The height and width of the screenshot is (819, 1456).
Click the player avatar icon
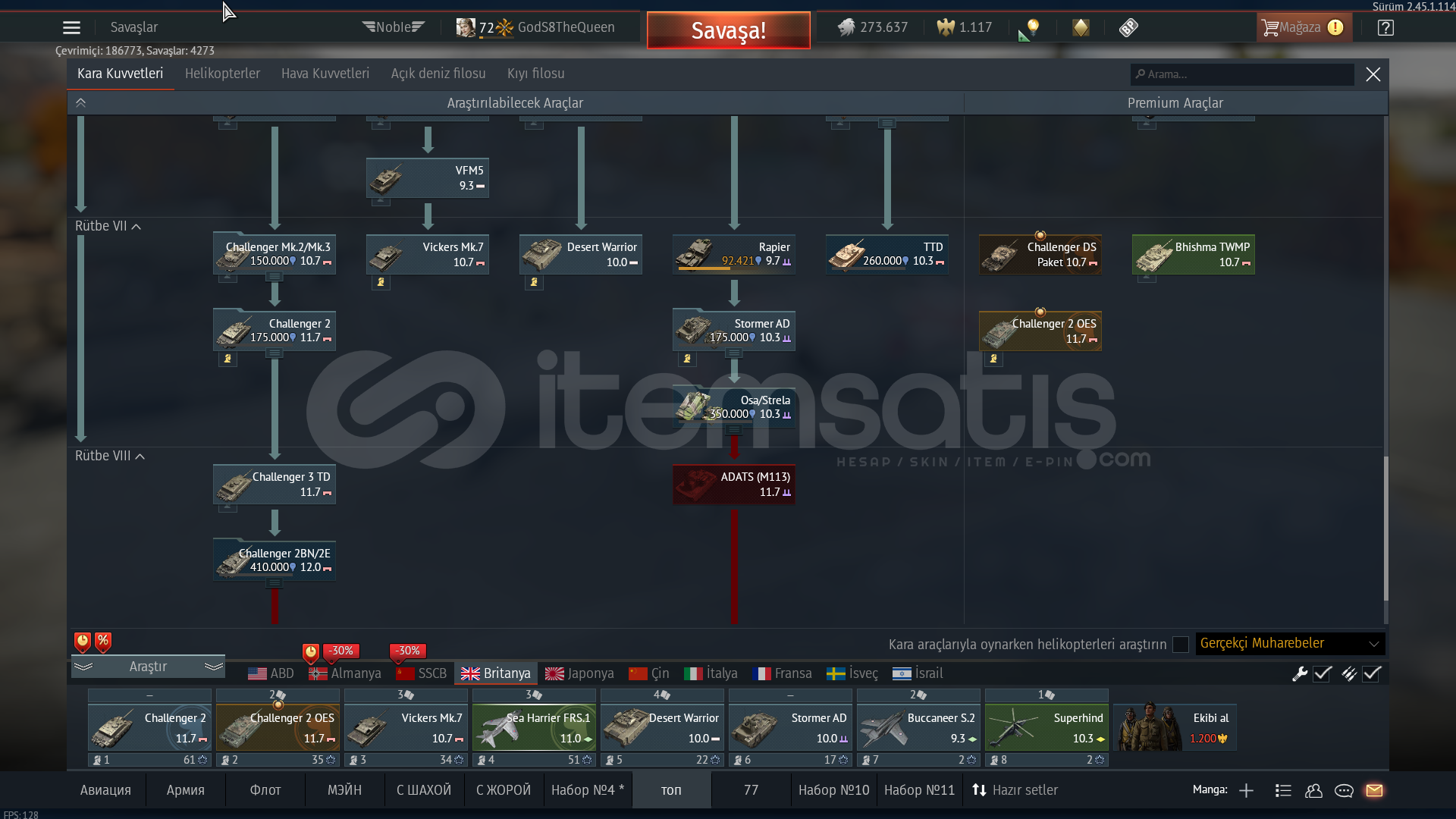click(x=466, y=28)
